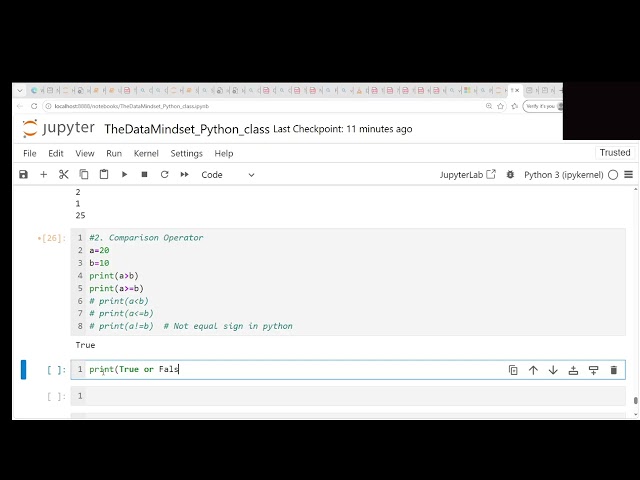The width and height of the screenshot is (640, 480).
Task: Save notebook with the floppy disk icon
Action: [x=23, y=175]
